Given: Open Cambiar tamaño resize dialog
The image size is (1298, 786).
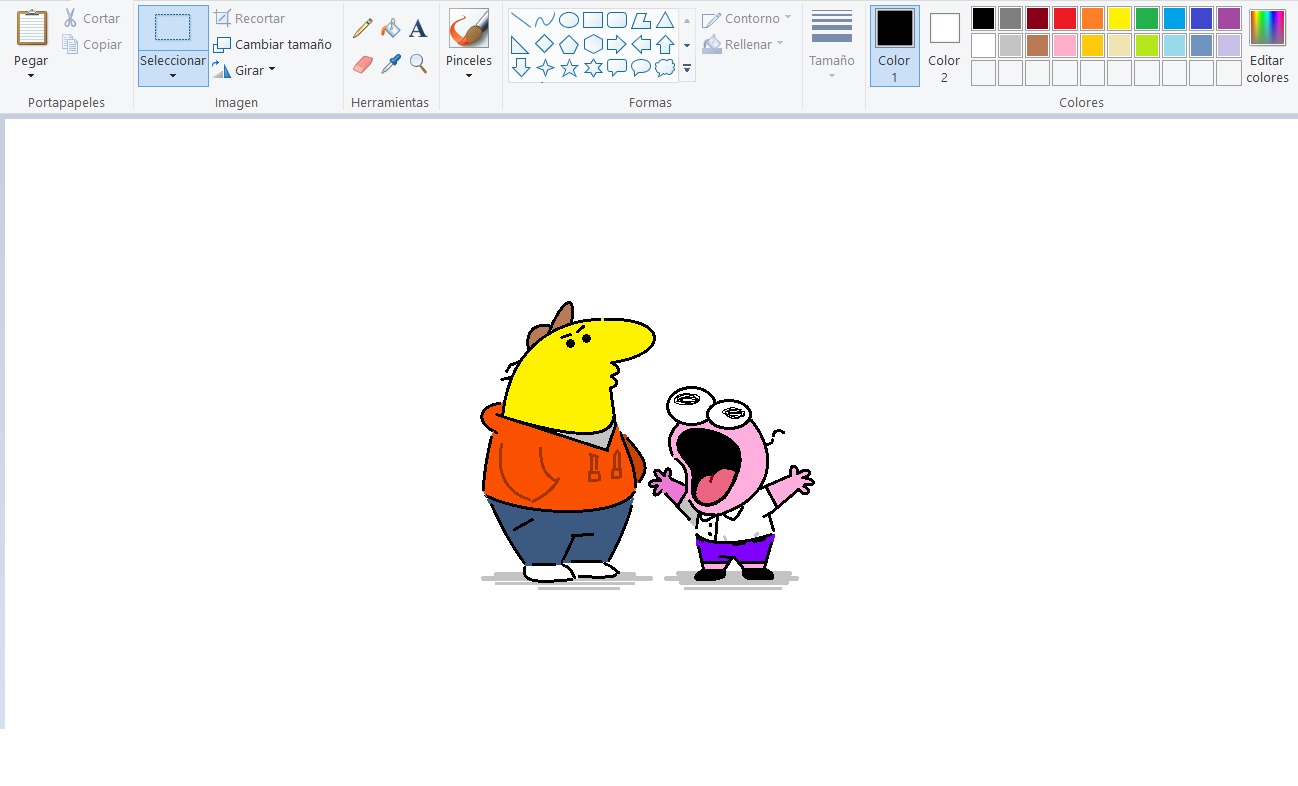Looking at the screenshot, I should click(272, 44).
